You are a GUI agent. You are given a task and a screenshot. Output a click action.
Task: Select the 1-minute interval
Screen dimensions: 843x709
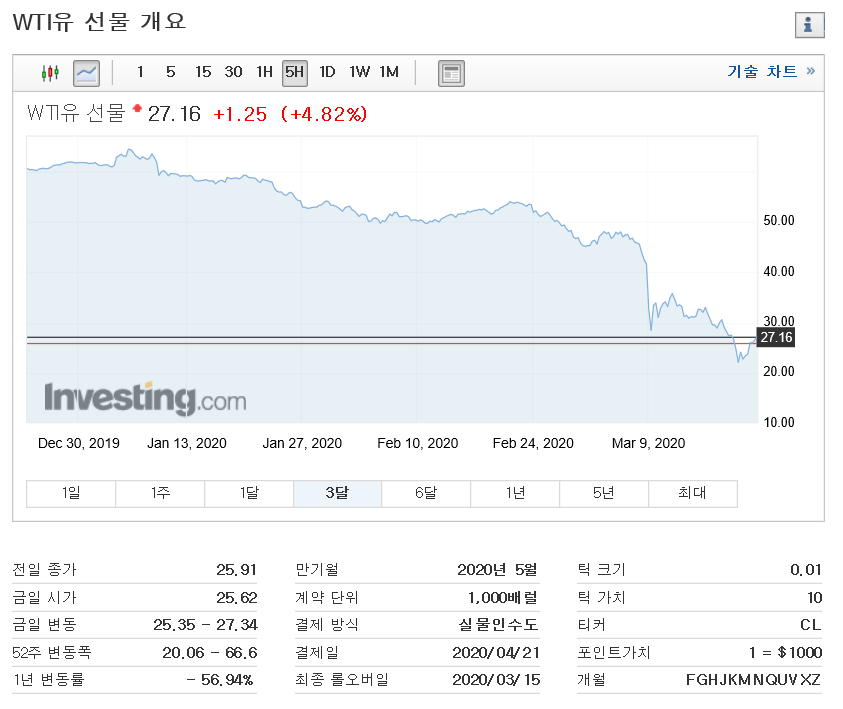click(x=140, y=72)
